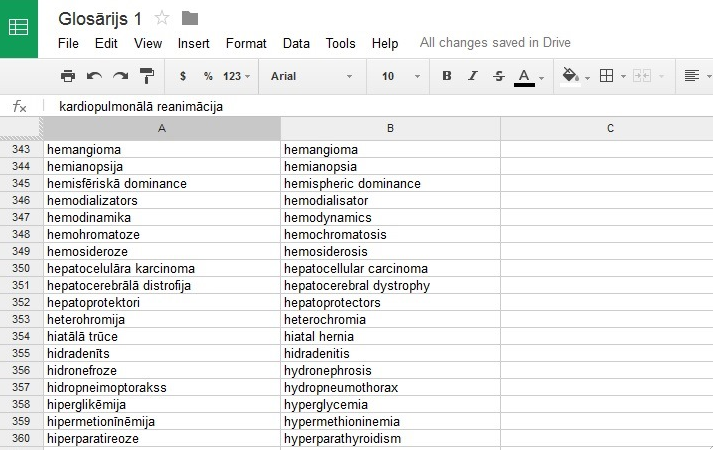Open the Insert menu
This screenshot has height=450, width=713.
(x=194, y=44)
